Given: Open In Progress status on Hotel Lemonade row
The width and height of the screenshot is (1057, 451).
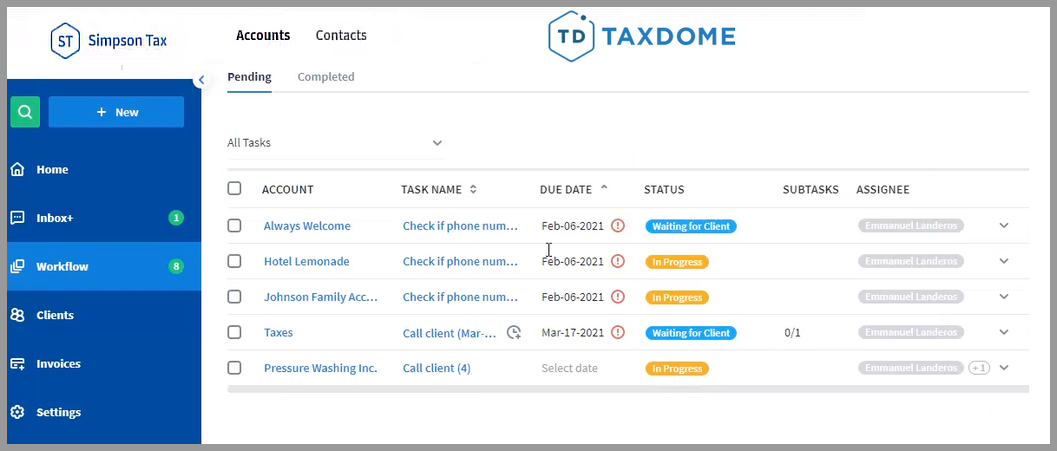Looking at the screenshot, I should point(677,262).
